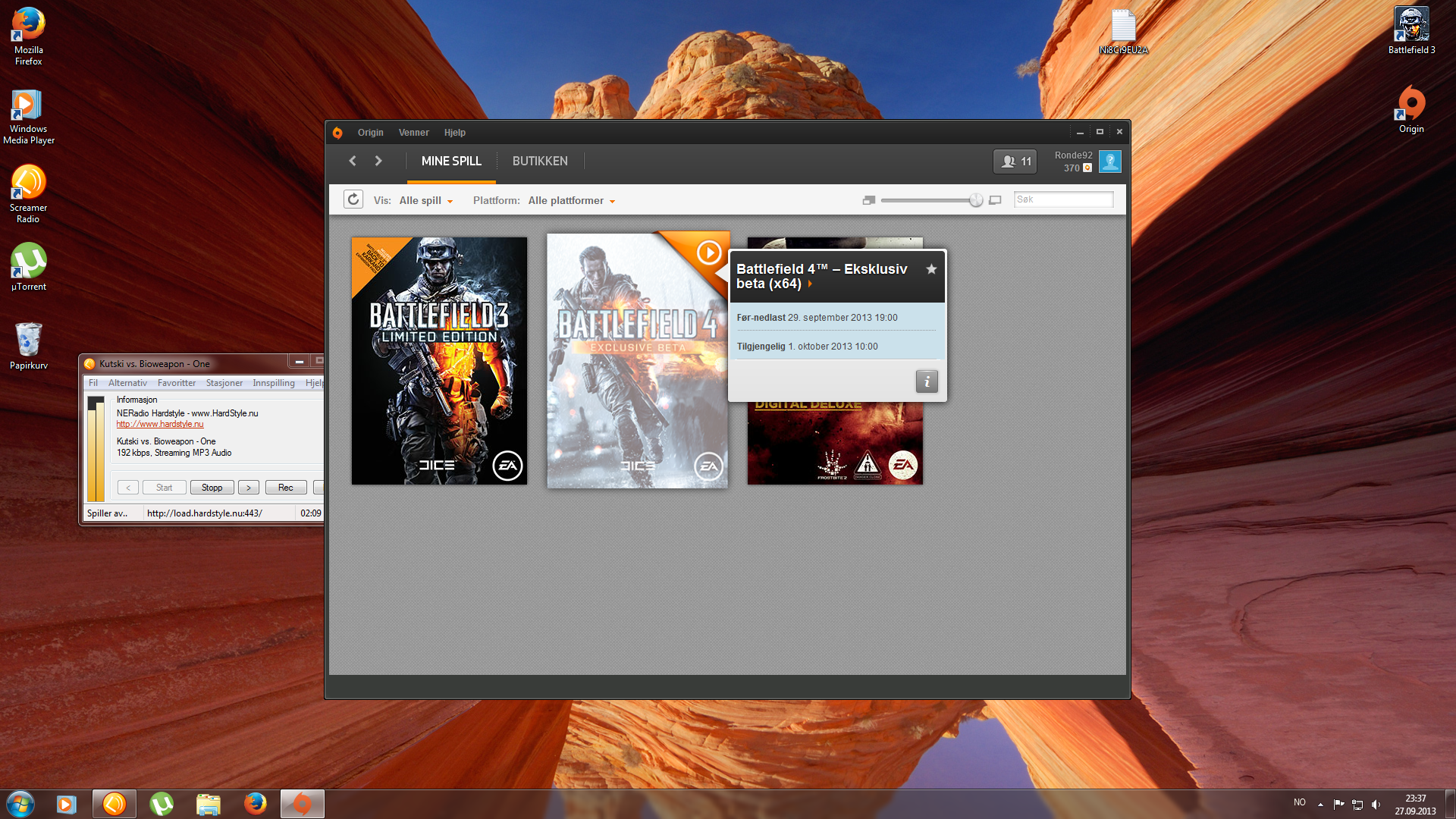
Task: Switch to the MINE SPILL tab
Action: coord(451,161)
